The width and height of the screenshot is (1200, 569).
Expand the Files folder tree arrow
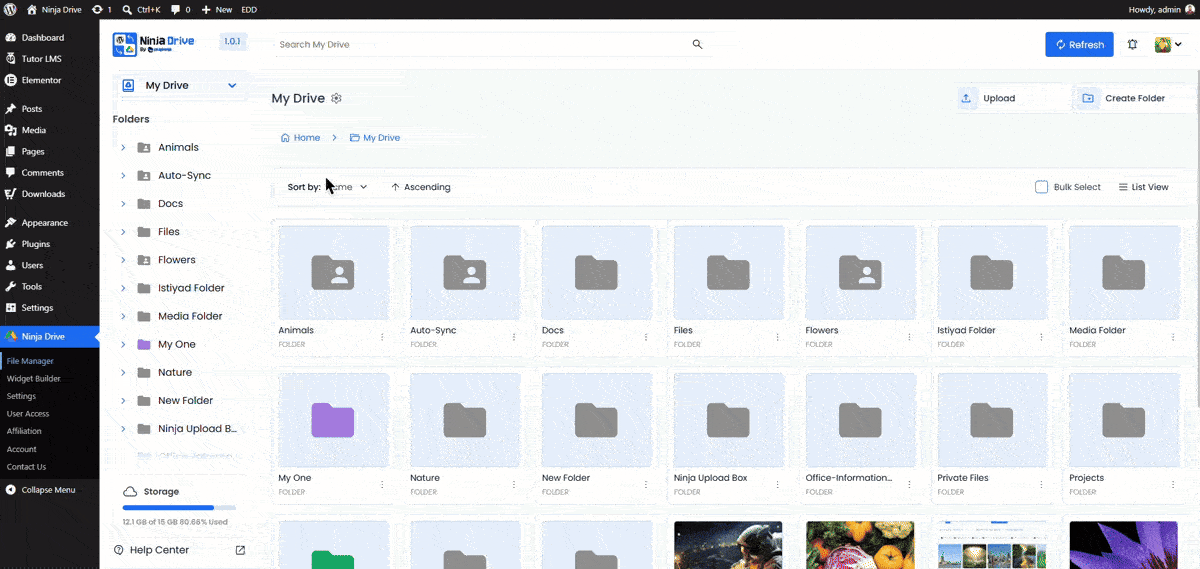[x=123, y=231]
